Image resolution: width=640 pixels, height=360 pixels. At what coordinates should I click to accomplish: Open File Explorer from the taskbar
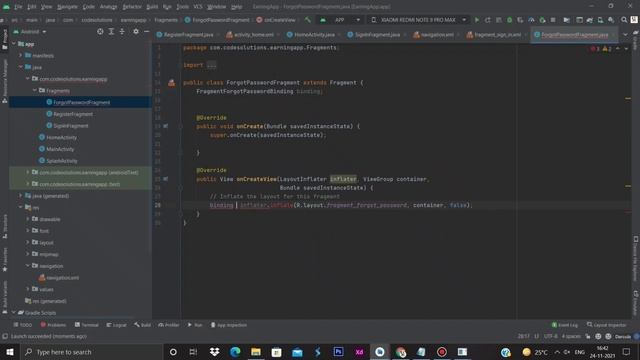(256, 352)
